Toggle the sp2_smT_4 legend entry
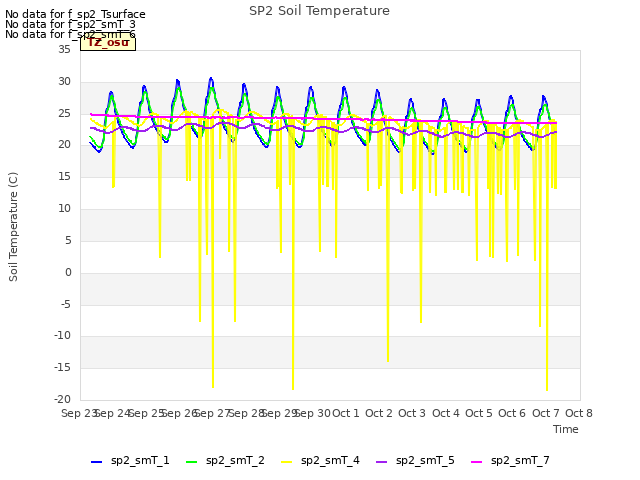Image resolution: width=640 pixels, height=480 pixels. tap(320, 461)
